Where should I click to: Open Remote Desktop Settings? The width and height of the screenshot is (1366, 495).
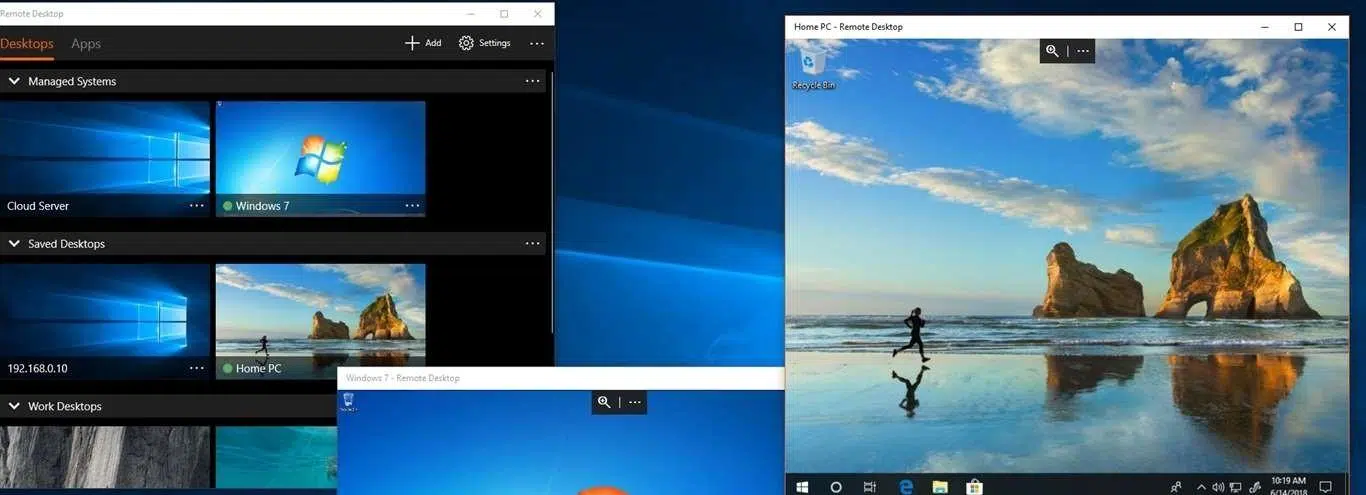(485, 43)
